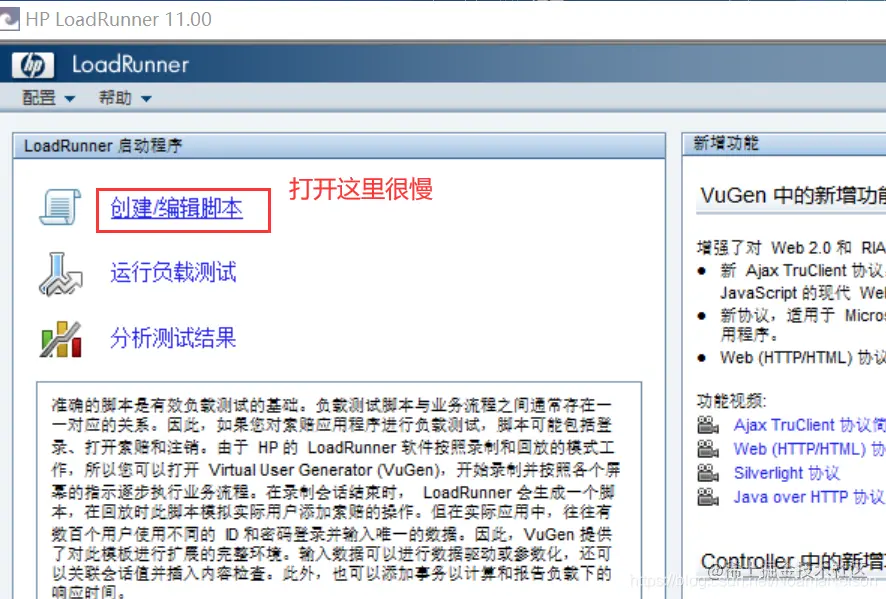The height and width of the screenshot is (599, 886).
Task: Open the 分析测试结果 link
Action: tap(173, 338)
